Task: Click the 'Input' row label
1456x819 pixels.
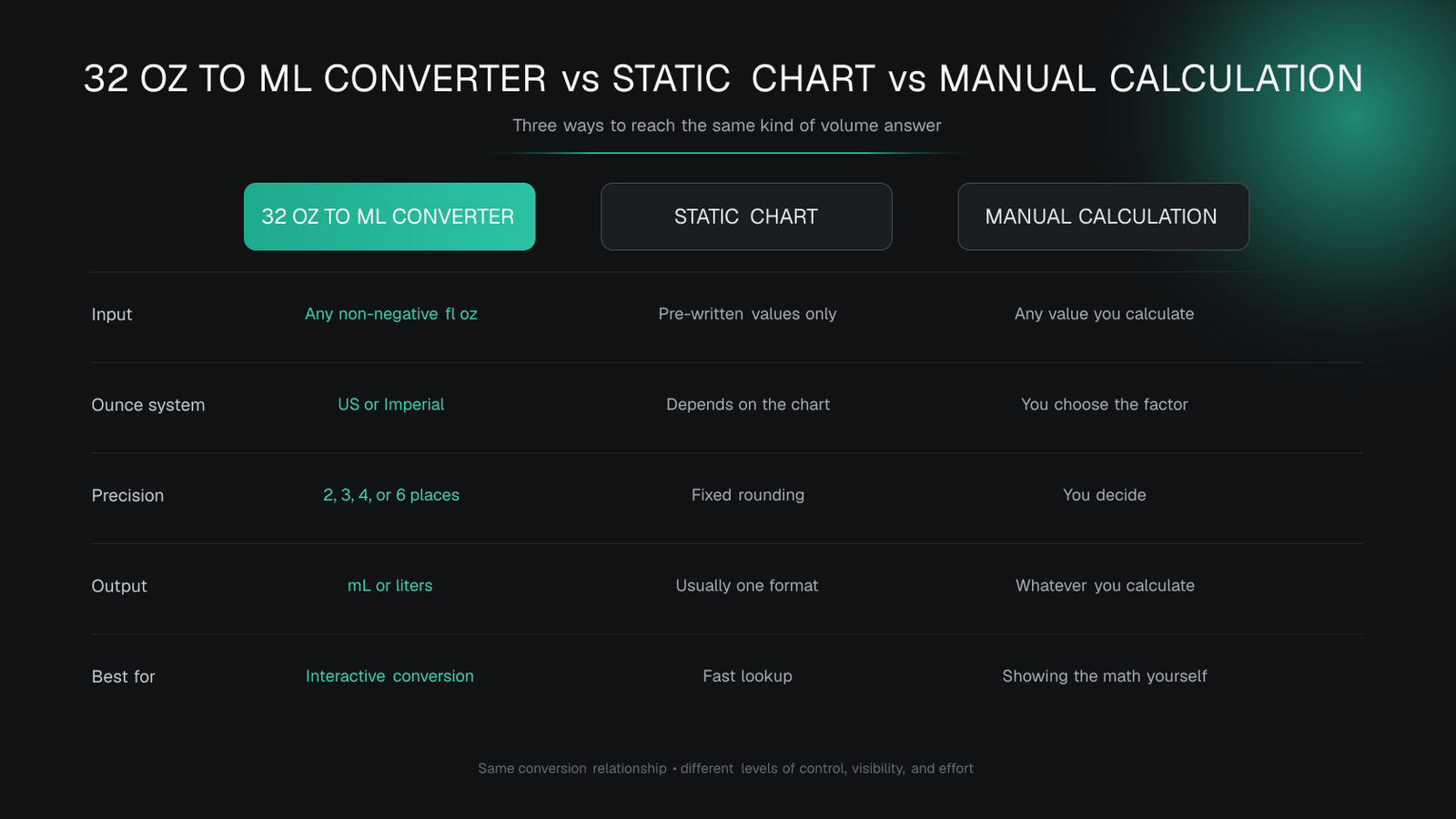Action: (x=112, y=314)
